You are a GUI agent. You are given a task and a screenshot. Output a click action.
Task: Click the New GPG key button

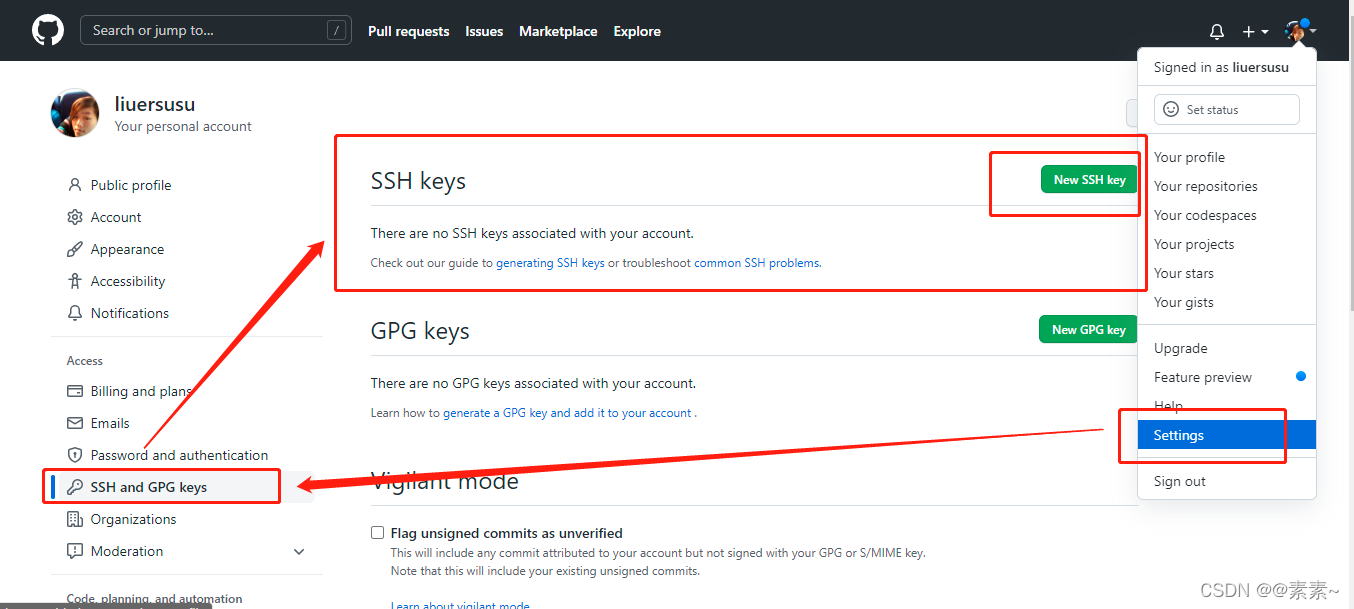pyautogui.click(x=1088, y=329)
